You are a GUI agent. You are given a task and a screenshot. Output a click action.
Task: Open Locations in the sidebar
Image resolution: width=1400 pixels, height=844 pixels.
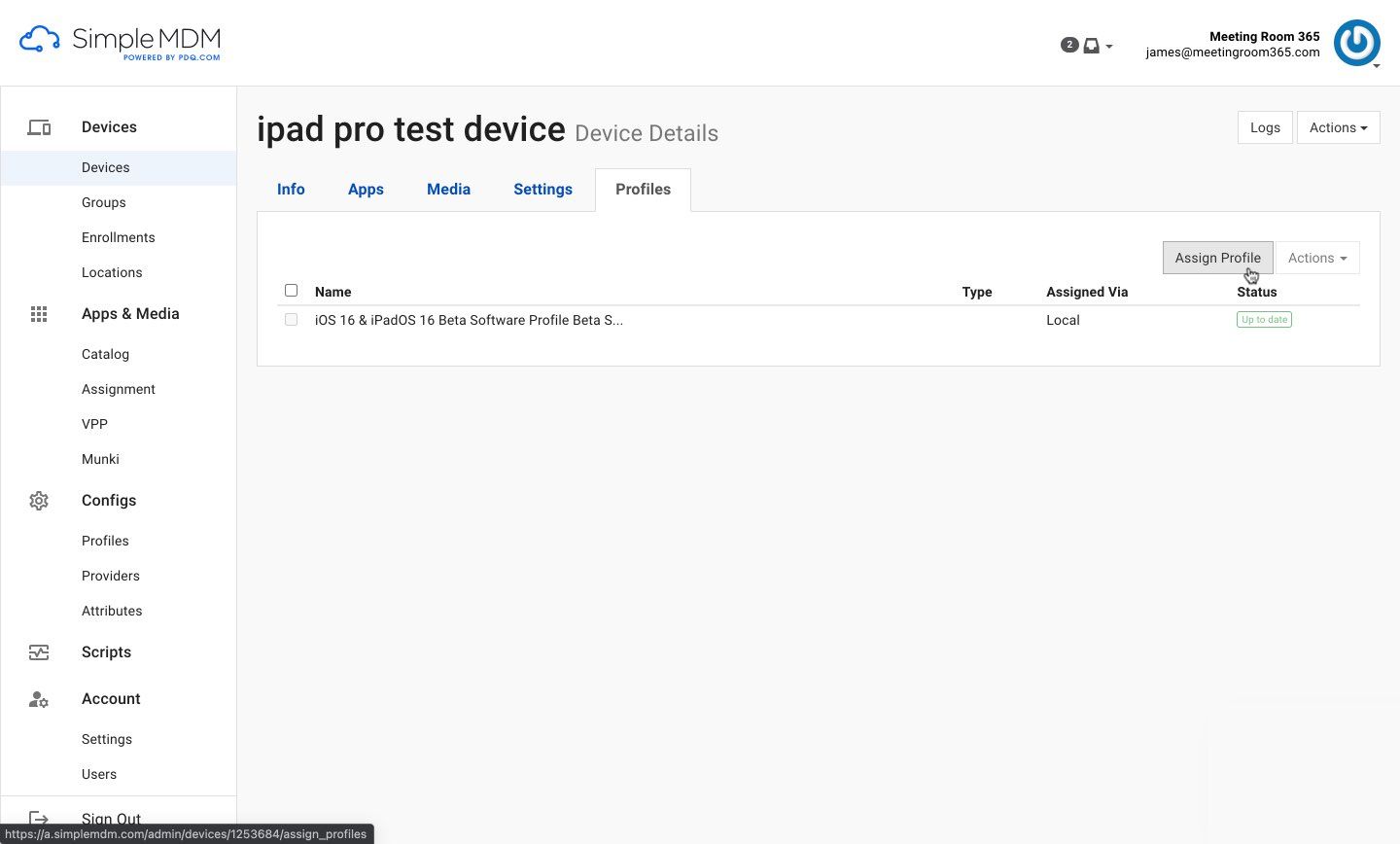(112, 272)
